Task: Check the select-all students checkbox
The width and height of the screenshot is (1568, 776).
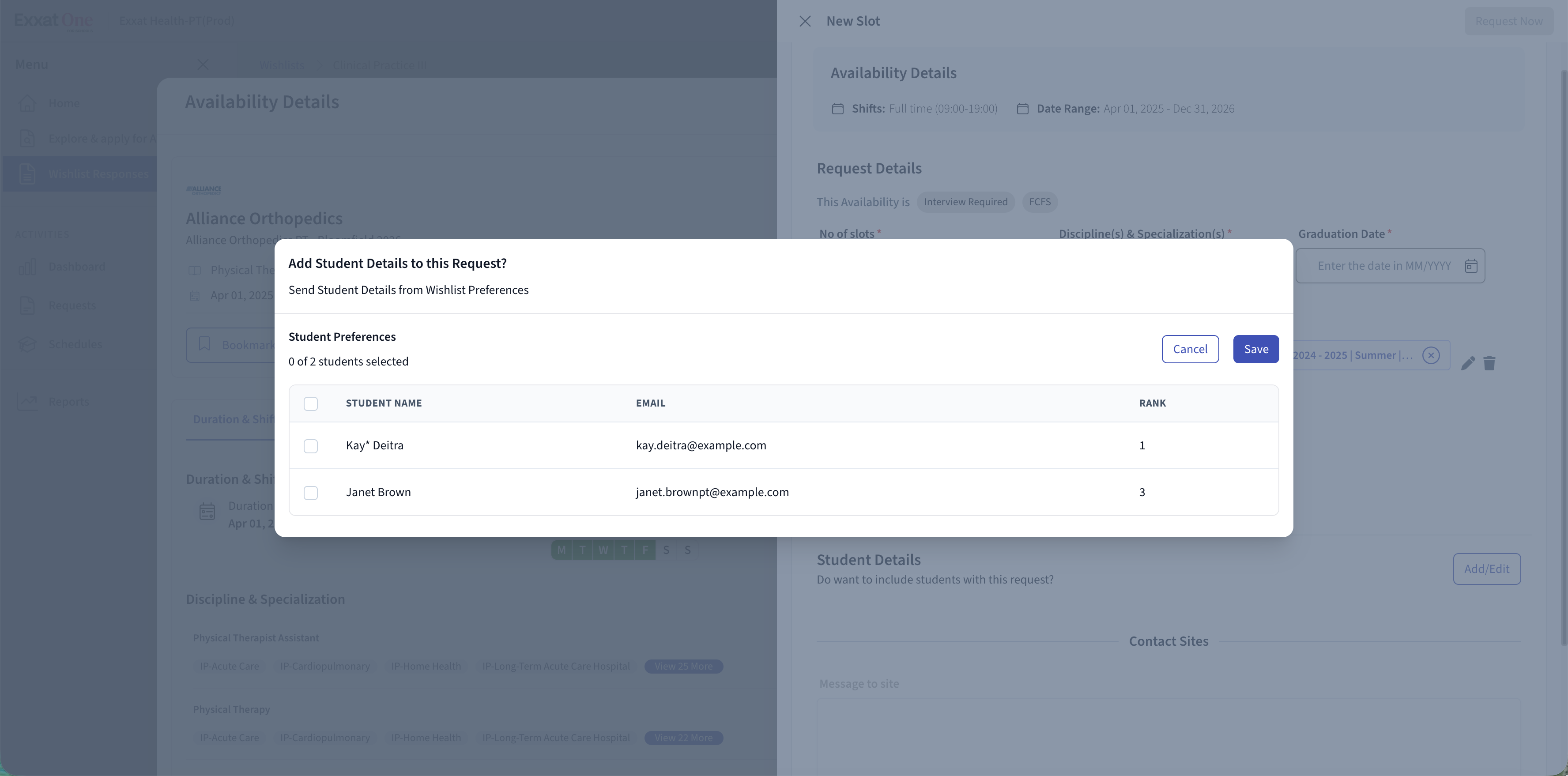Action: pyautogui.click(x=310, y=403)
